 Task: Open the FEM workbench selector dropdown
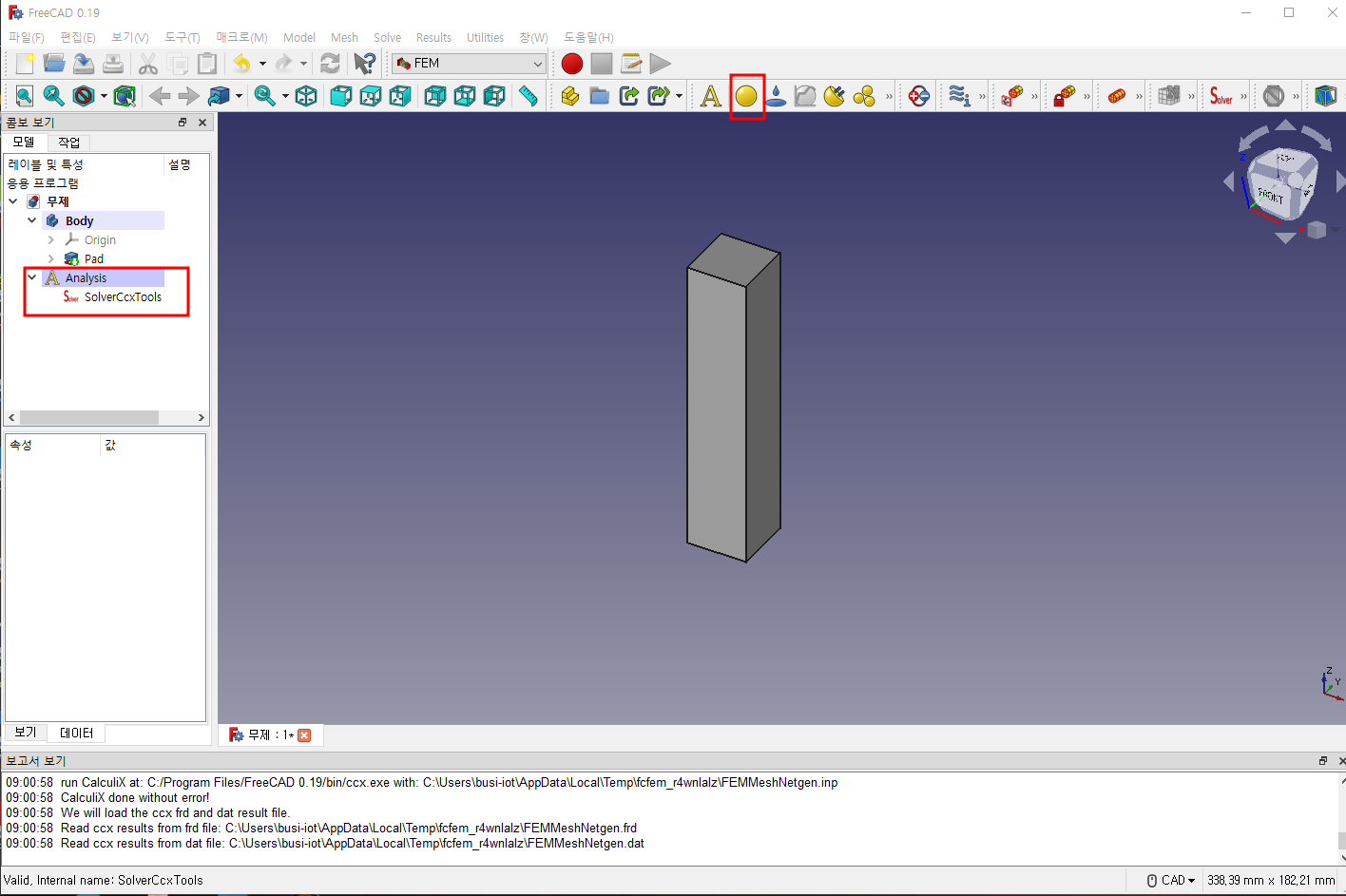click(470, 64)
